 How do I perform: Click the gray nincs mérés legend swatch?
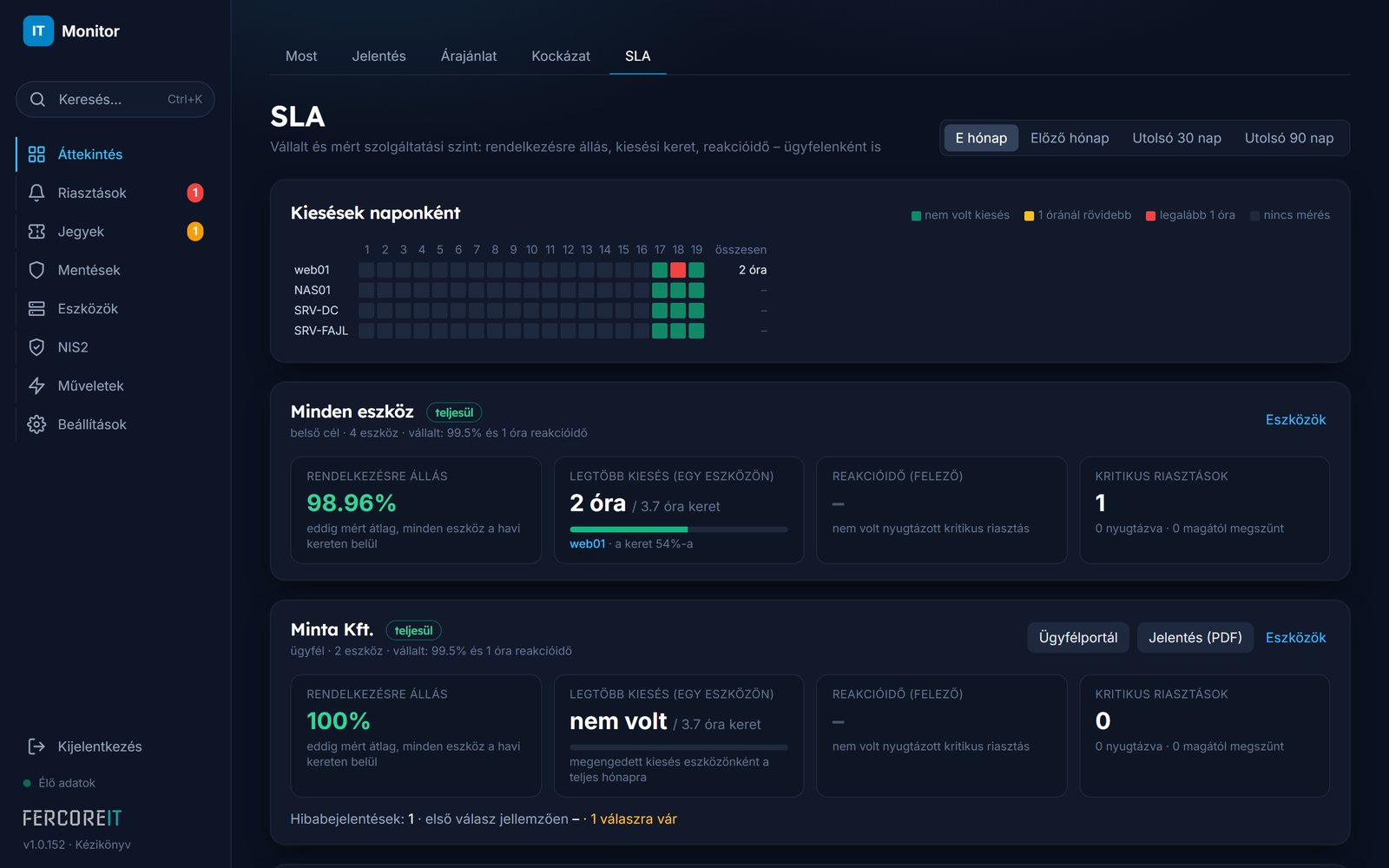tap(1254, 216)
